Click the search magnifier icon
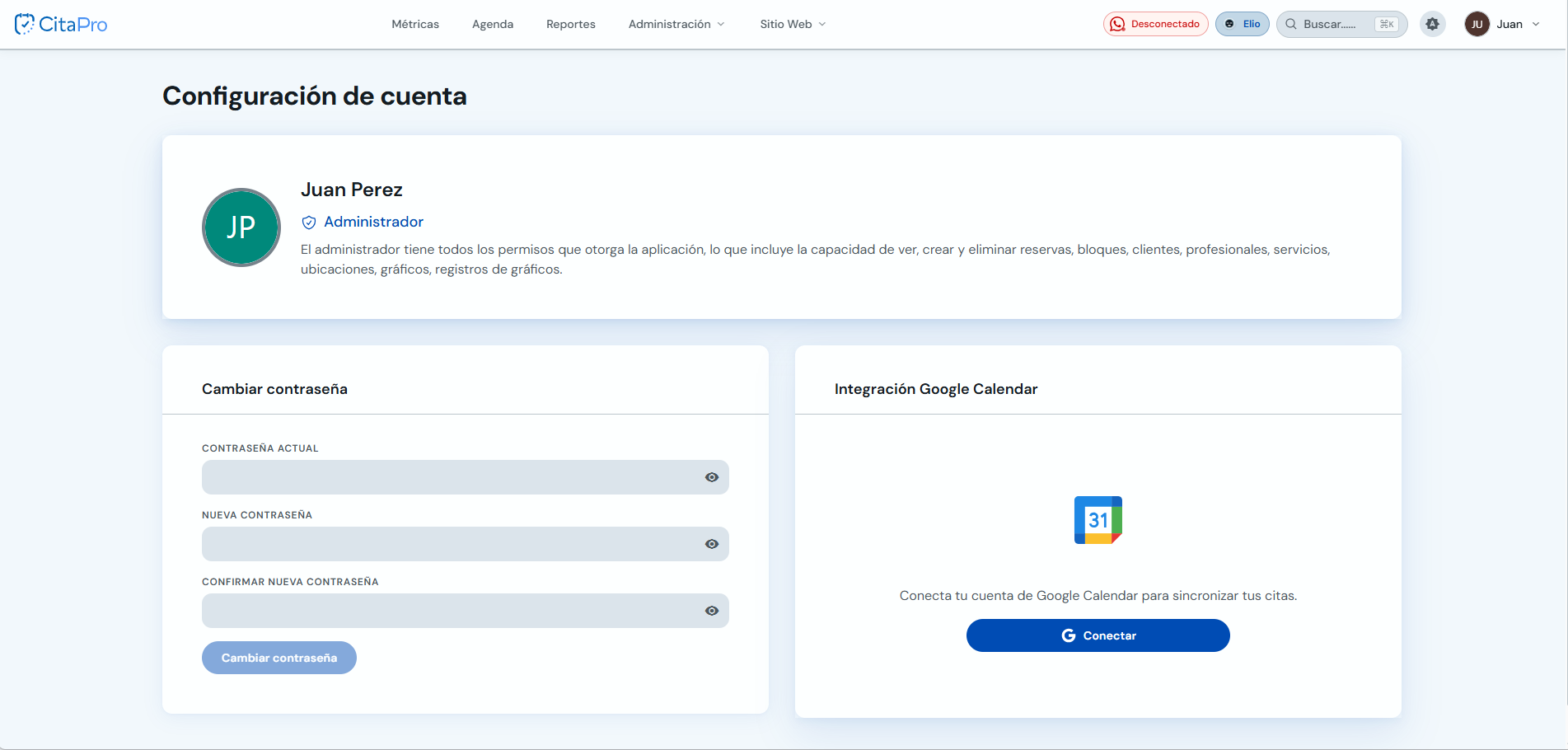 point(1291,24)
